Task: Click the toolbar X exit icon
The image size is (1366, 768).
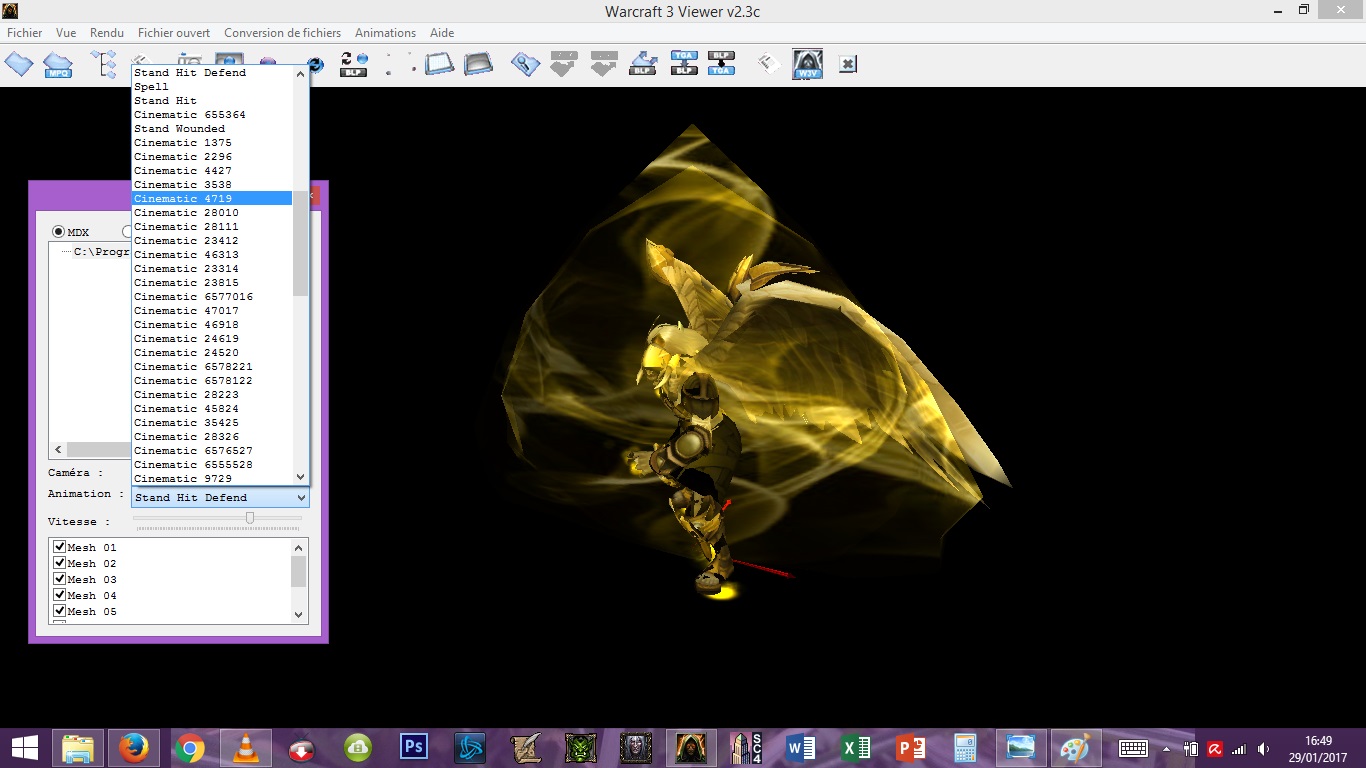Action: pyautogui.click(x=847, y=64)
